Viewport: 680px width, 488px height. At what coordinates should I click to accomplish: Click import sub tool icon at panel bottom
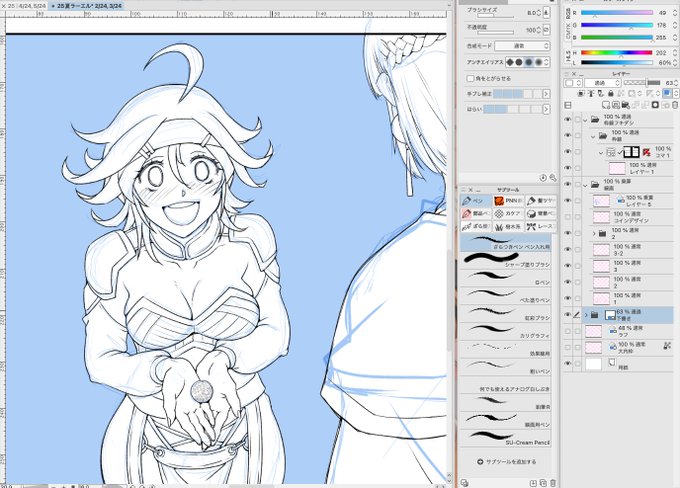(x=533, y=483)
